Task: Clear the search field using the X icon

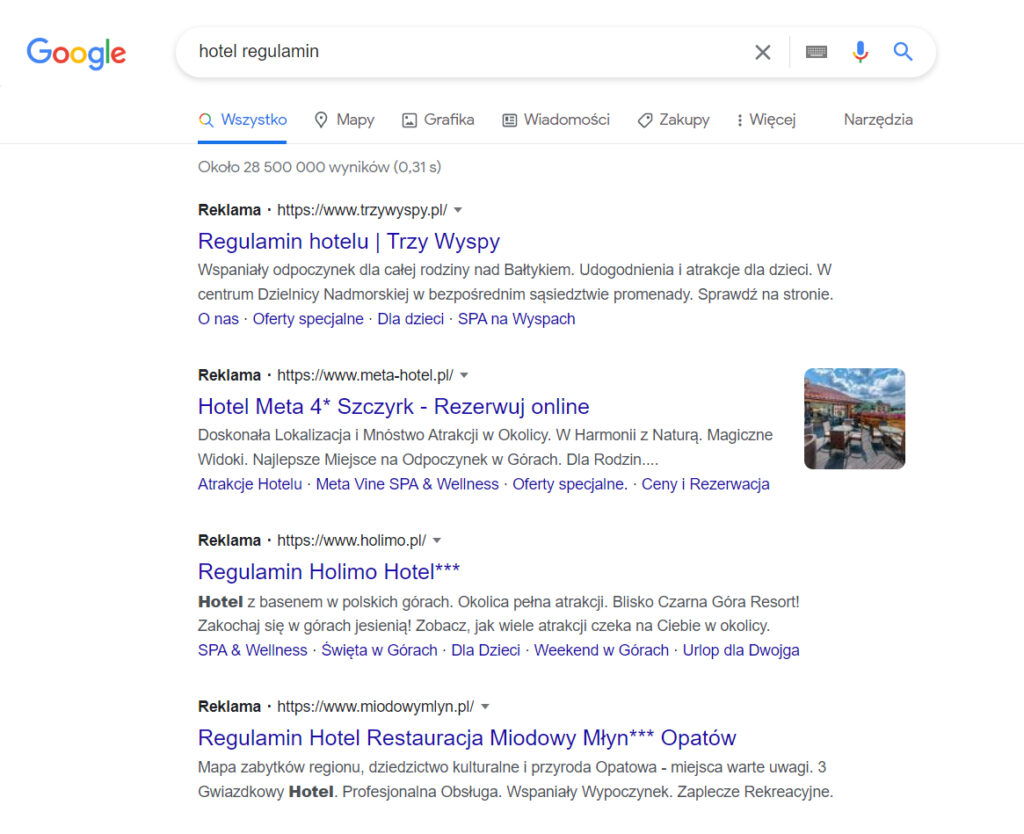Action: (x=762, y=51)
